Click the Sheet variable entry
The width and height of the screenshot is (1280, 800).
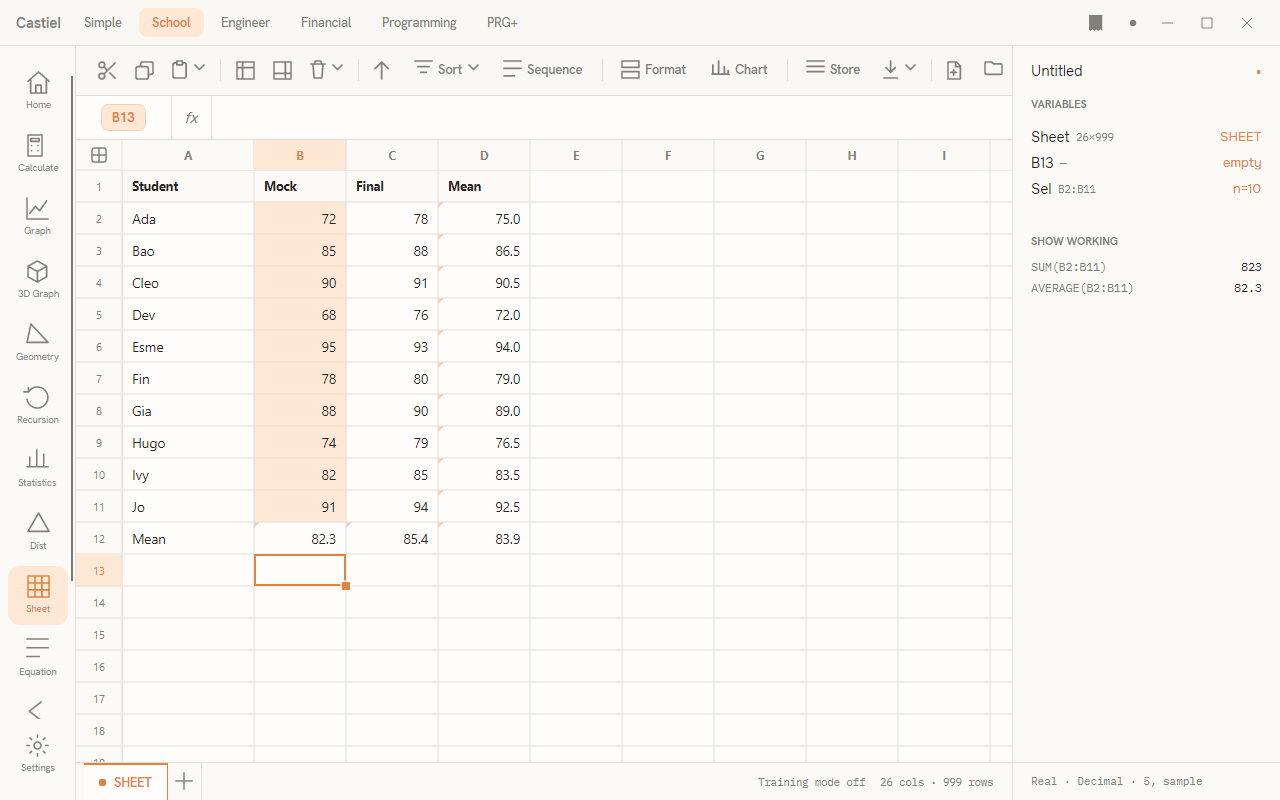(x=1146, y=137)
